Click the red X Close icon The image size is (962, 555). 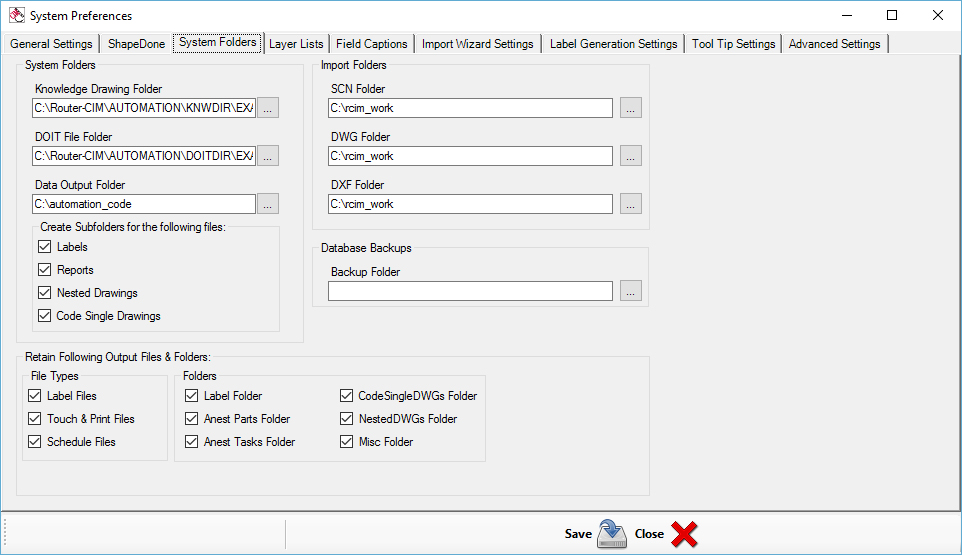[684, 534]
